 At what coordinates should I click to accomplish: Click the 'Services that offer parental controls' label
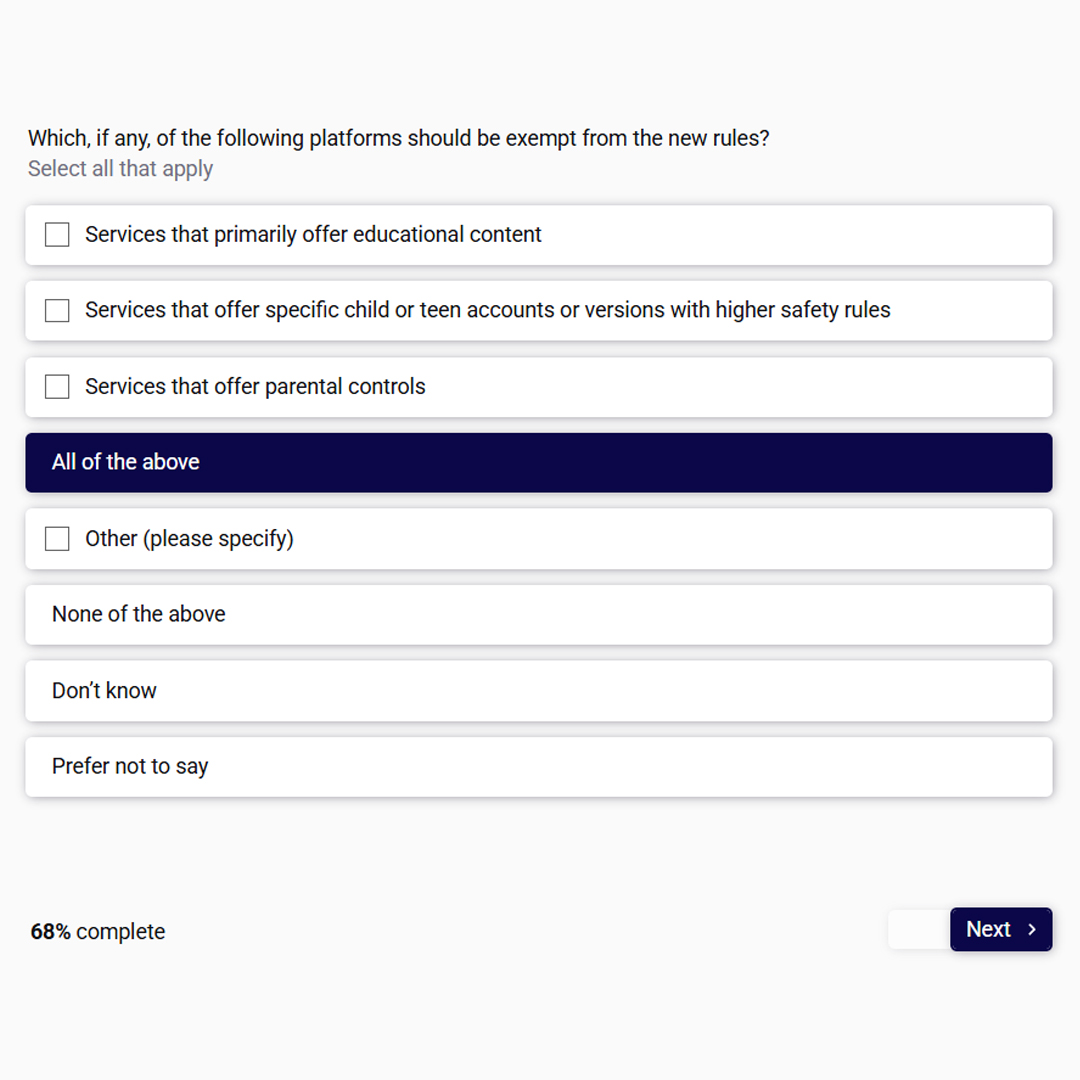point(256,386)
